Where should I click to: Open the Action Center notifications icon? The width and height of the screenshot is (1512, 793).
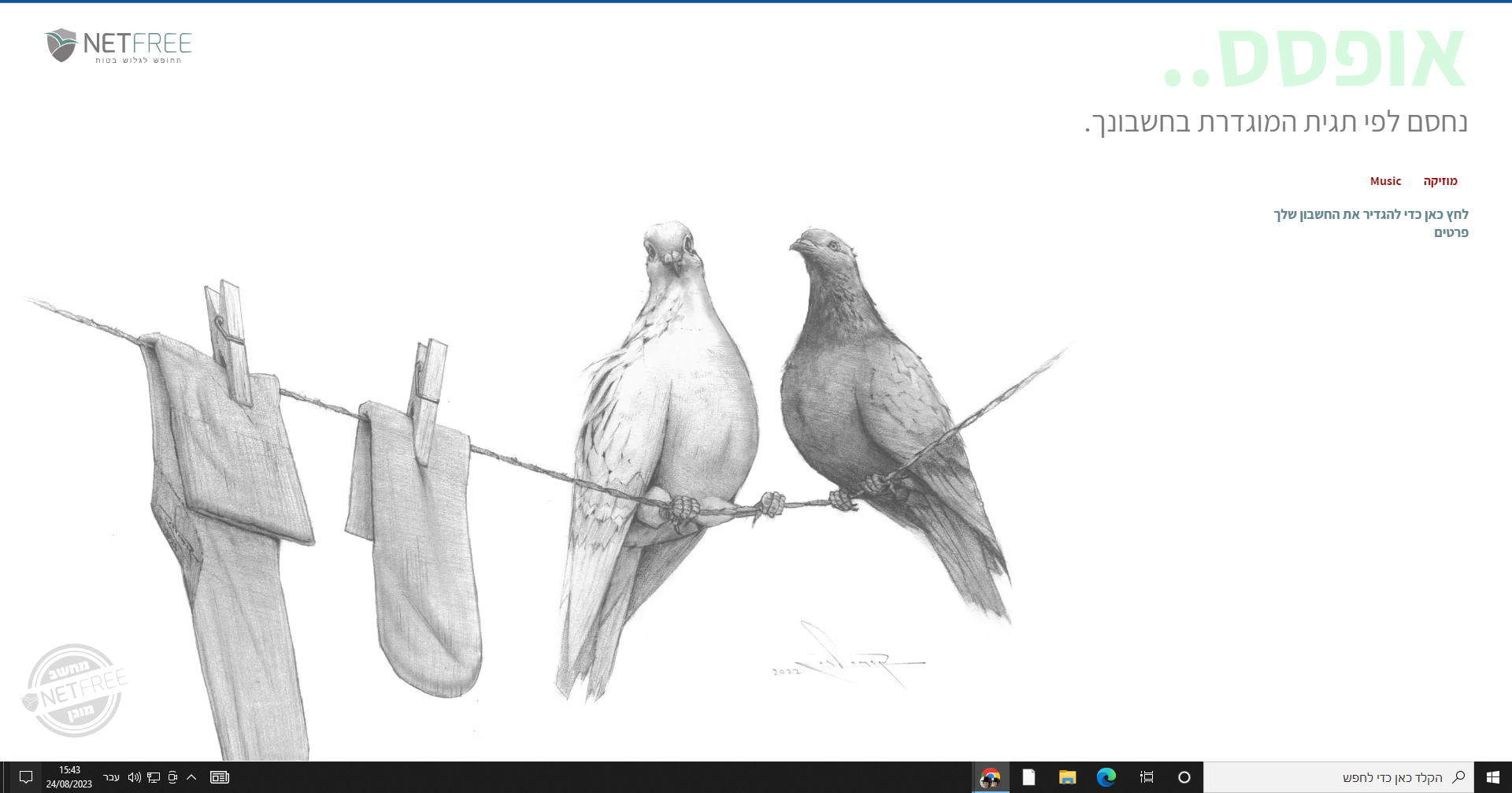pos(26,777)
